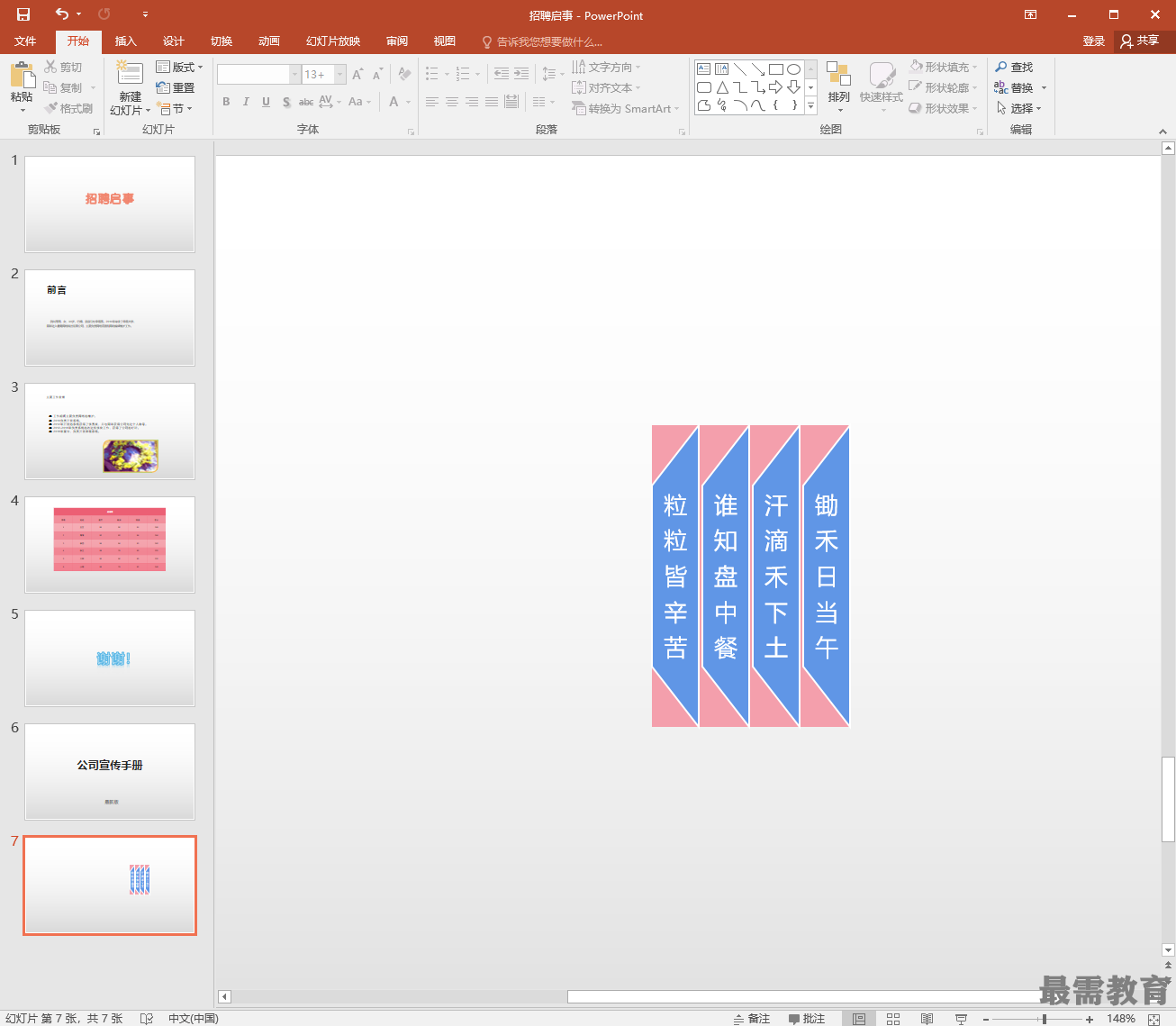Clear all text formatting
The width and height of the screenshot is (1176, 1026).
click(404, 74)
